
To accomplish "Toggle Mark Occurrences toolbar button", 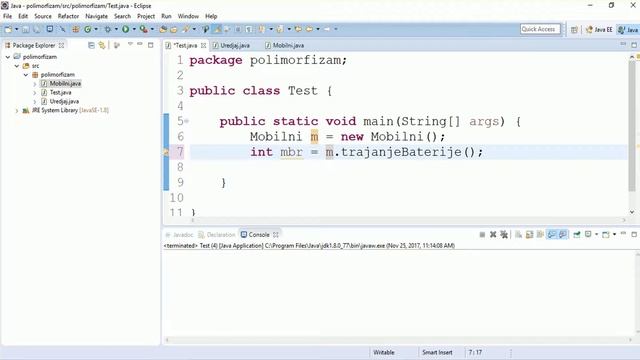I will (x=217, y=29).
